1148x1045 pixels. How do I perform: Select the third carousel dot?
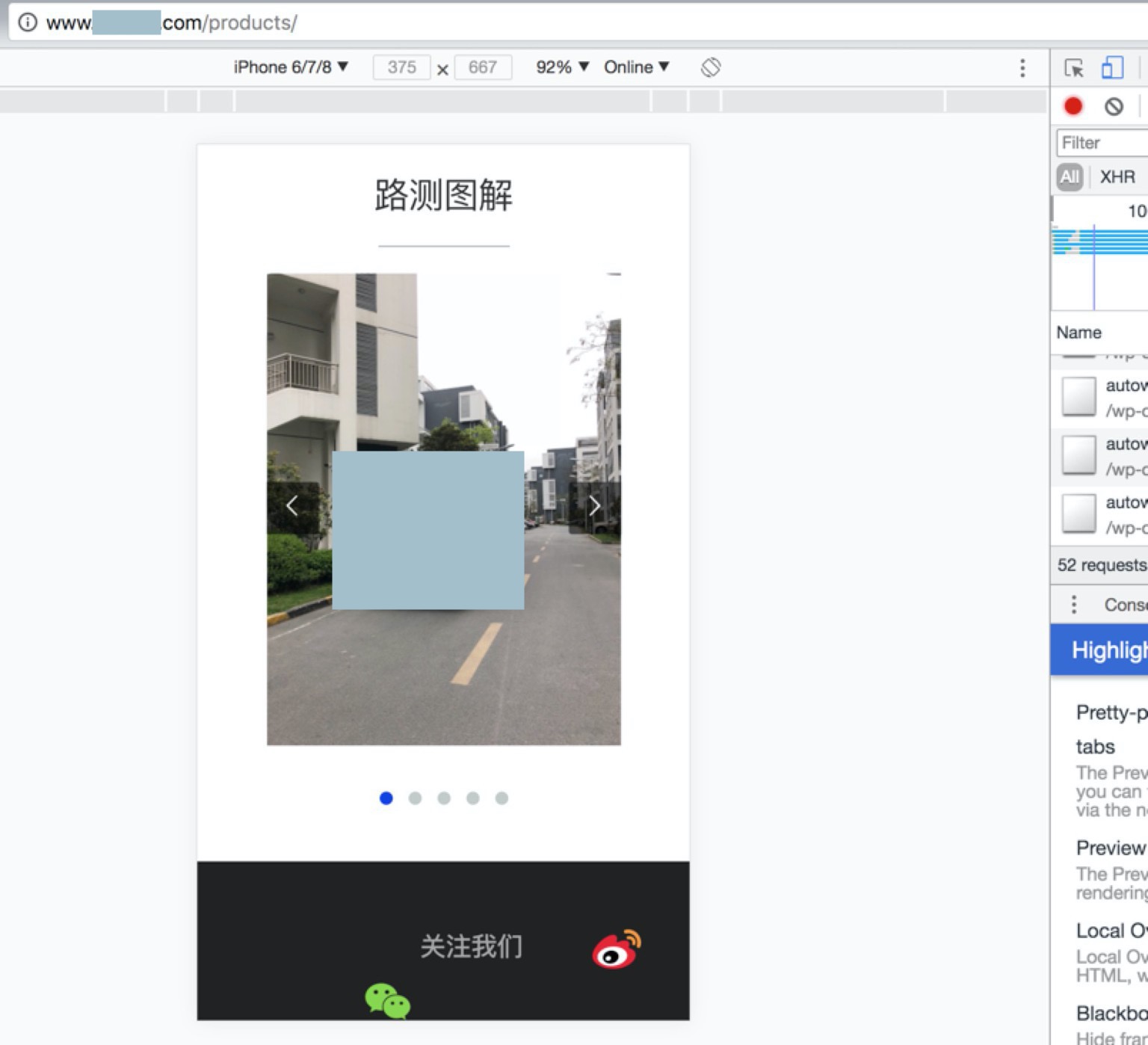(x=444, y=798)
